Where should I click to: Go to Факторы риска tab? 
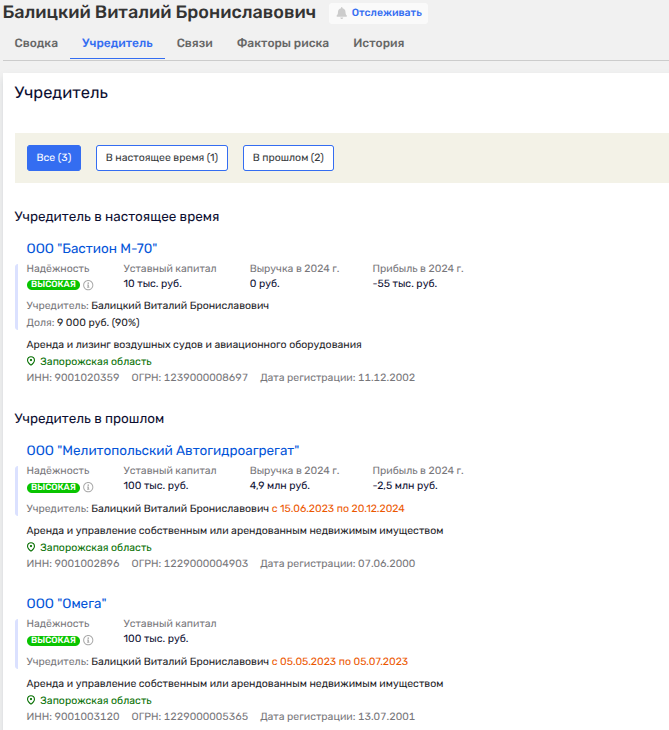pyautogui.click(x=283, y=44)
